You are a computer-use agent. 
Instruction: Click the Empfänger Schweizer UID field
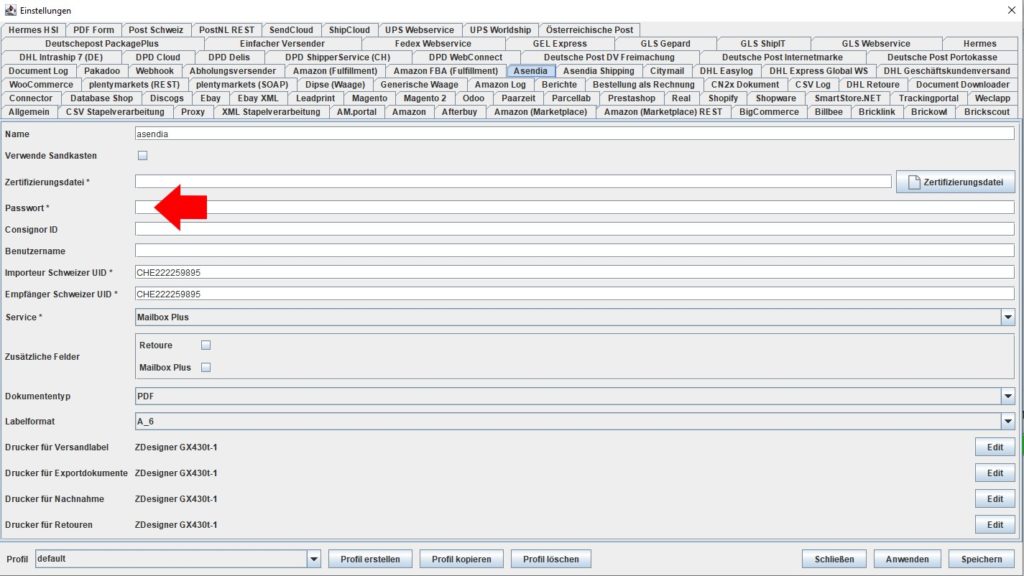point(575,294)
